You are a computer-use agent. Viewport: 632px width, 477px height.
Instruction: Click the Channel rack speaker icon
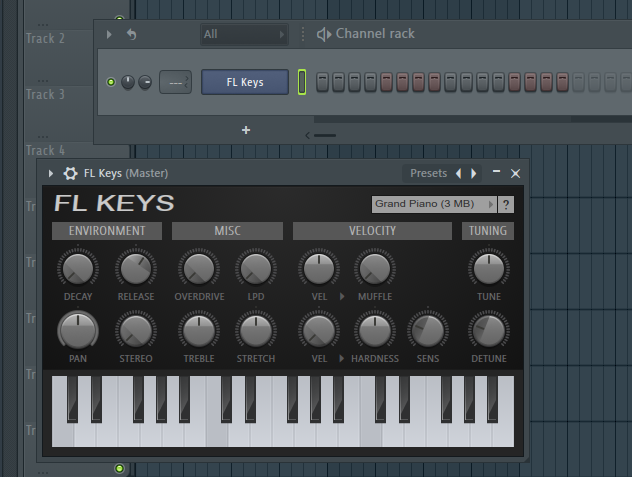pyautogui.click(x=324, y=34)
